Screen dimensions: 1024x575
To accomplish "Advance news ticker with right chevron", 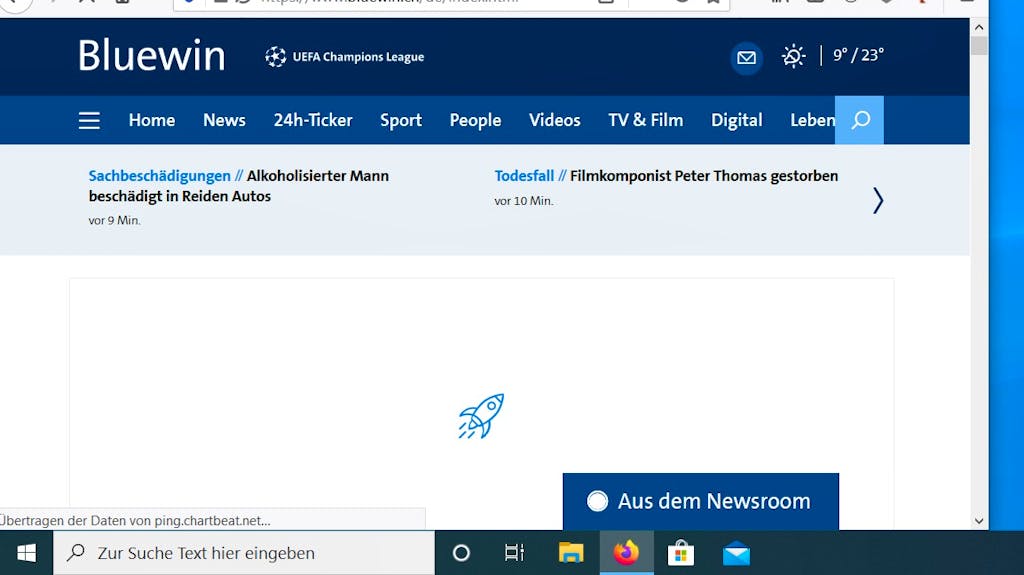I will [878, 201].
